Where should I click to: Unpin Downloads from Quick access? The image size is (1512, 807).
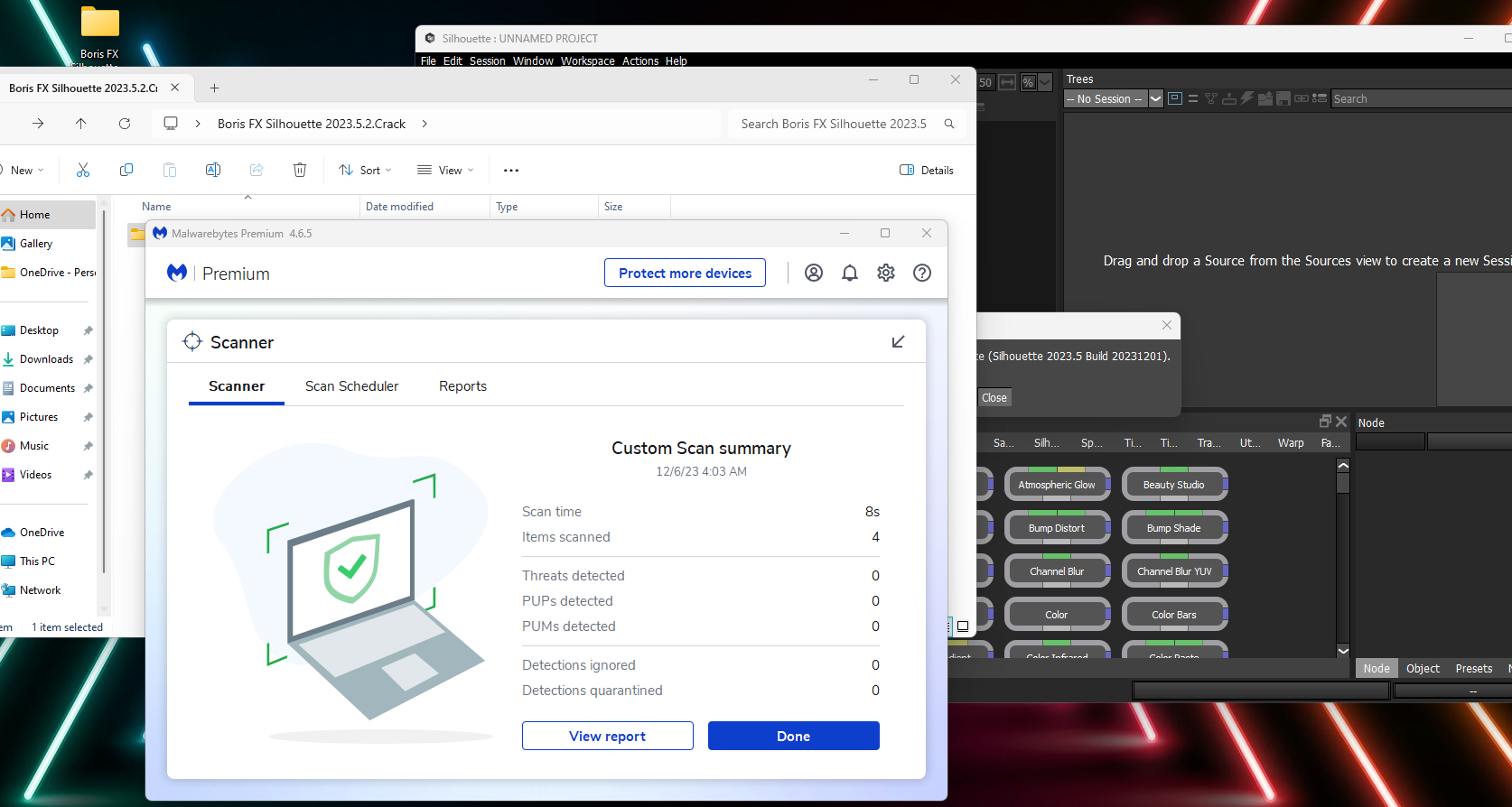[88, 359]
